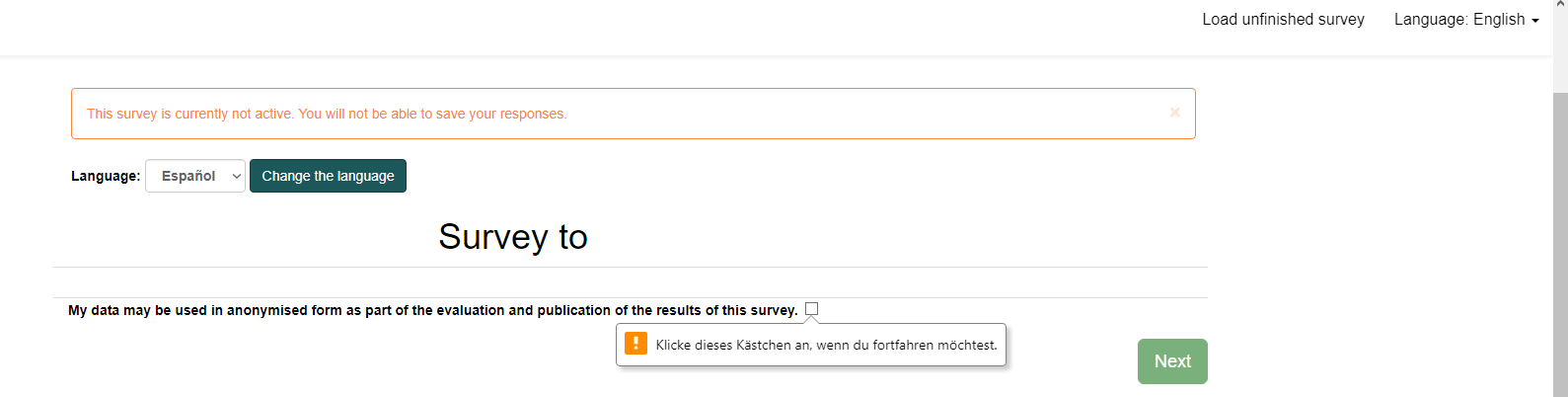1568x397 pixels.
Task: Open the Español language select box
Action: (x=194, y=176)
